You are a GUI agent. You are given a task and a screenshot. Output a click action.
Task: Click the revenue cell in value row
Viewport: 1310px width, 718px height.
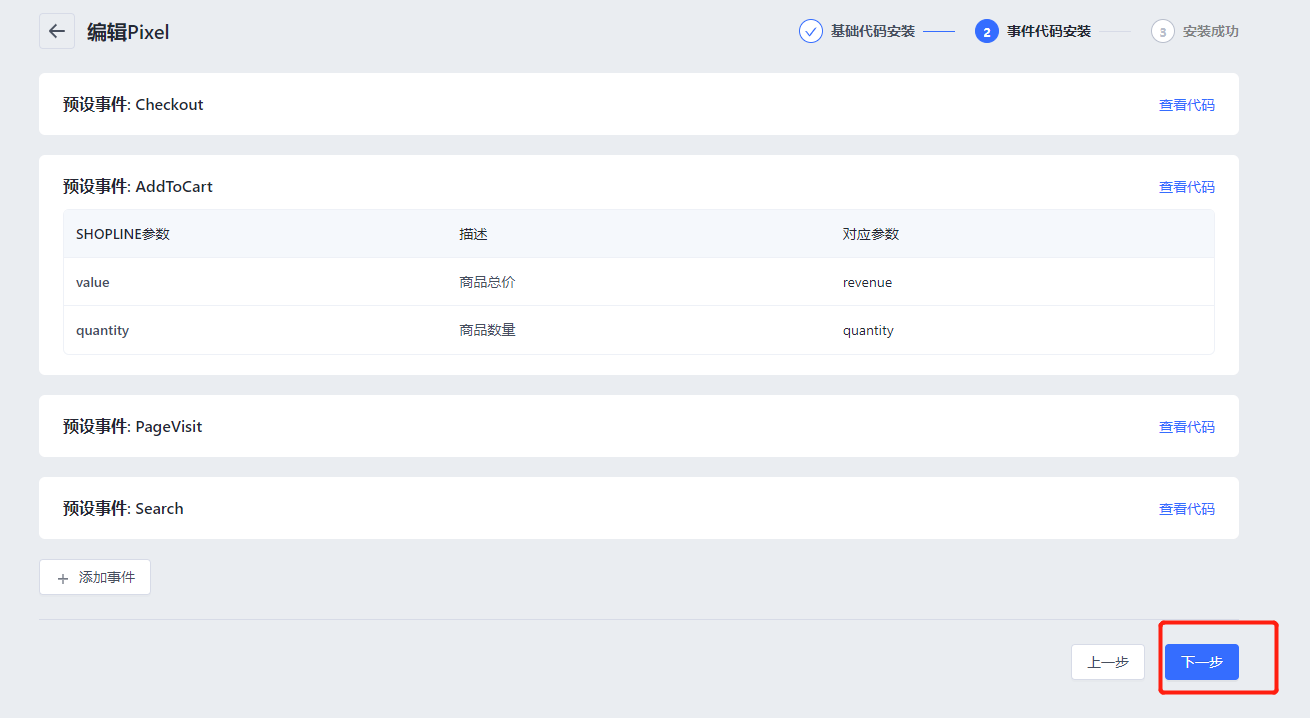(x=867, y=282)
